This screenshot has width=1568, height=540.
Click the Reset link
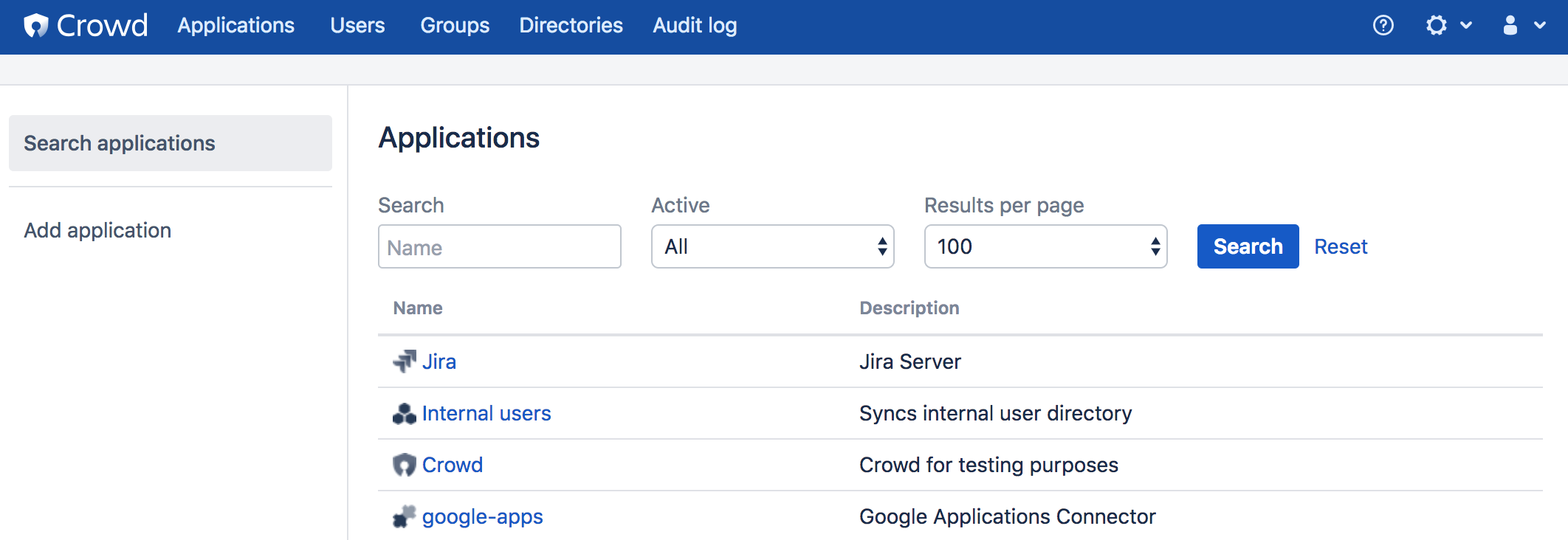[1341, 246]
